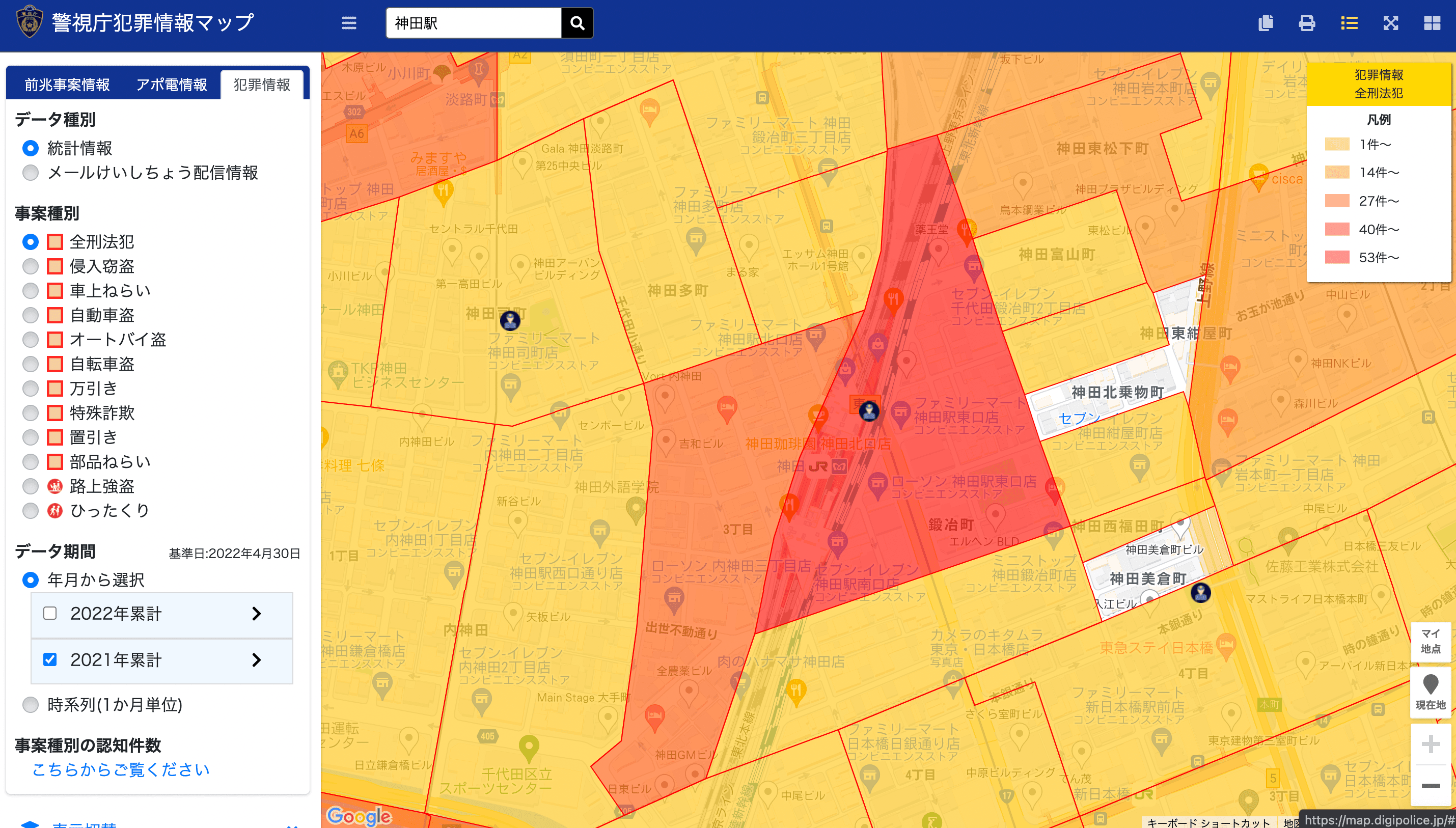1456x828 pixels.
Task: Click the 現在地 location pin button
Action: 1430,692
